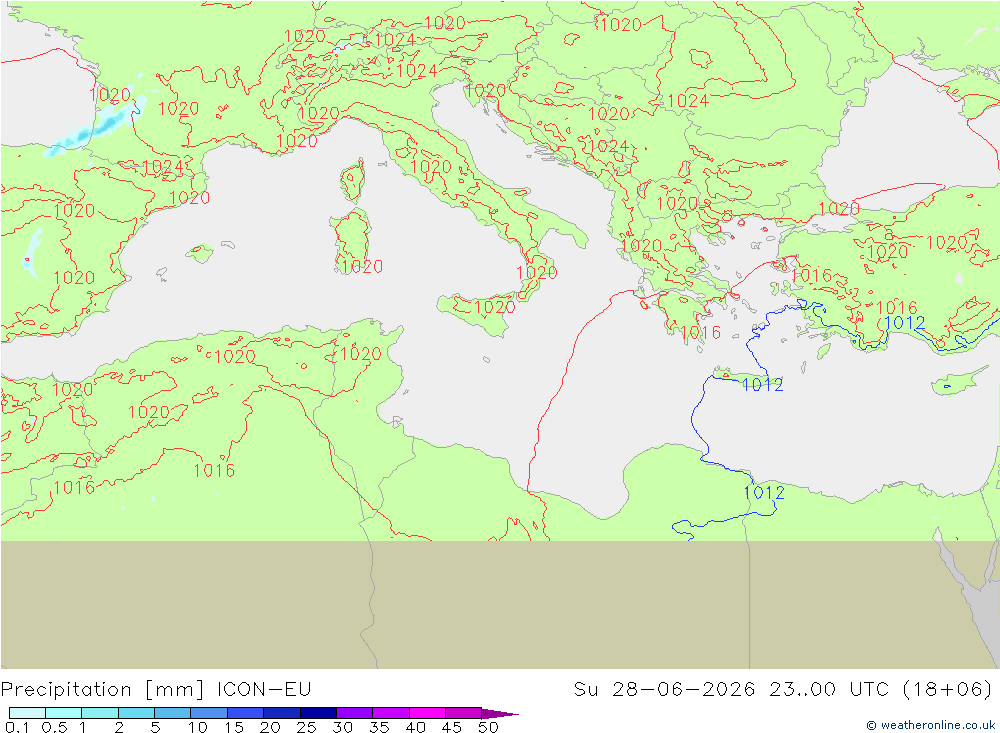Click the 'Su 28-06-2026 23..00 UTC (18+06)' timestamp
This screenshot has height=733, width=1000.
tap(783, 689)
